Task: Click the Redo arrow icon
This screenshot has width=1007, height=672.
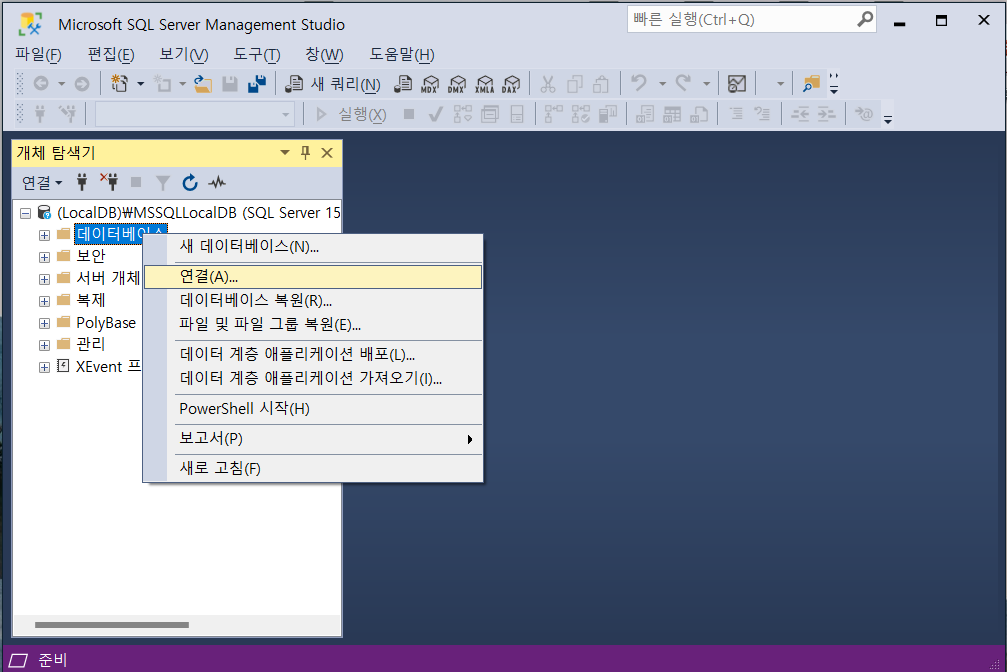Action: (683, 84)
